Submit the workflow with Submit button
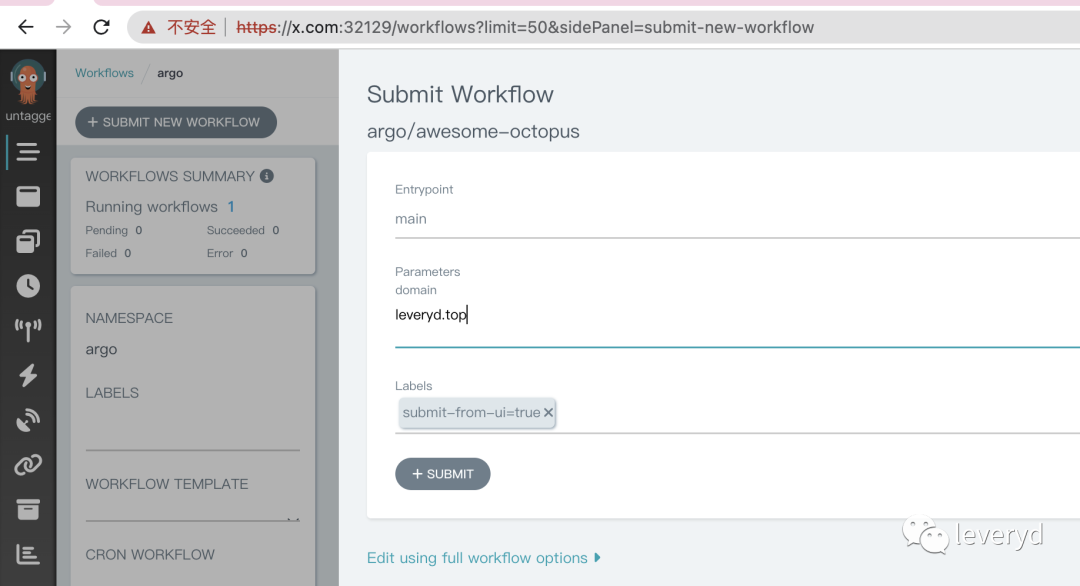Viewport: 1080px width, 586px height. [x=442, y=474]
